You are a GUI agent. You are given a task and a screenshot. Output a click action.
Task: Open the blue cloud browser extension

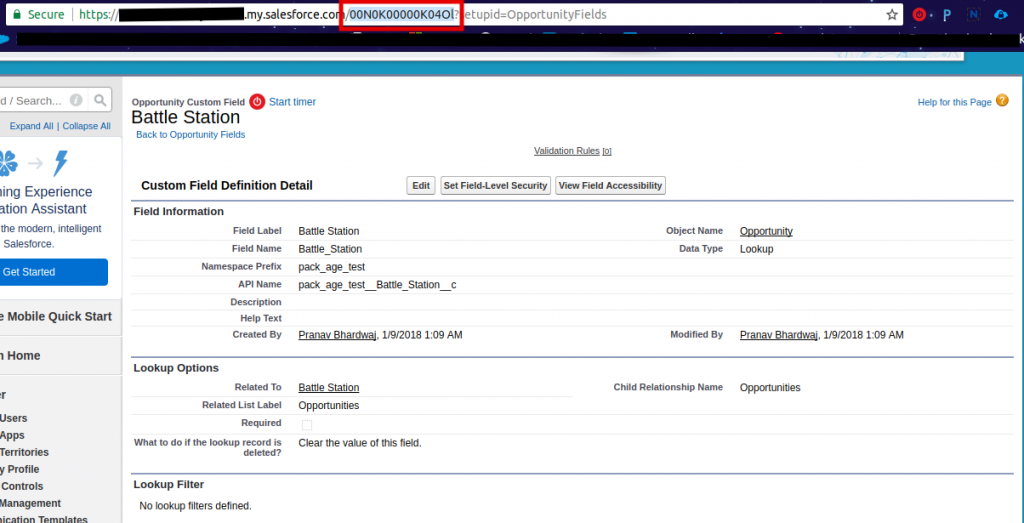coord(1003,15)
